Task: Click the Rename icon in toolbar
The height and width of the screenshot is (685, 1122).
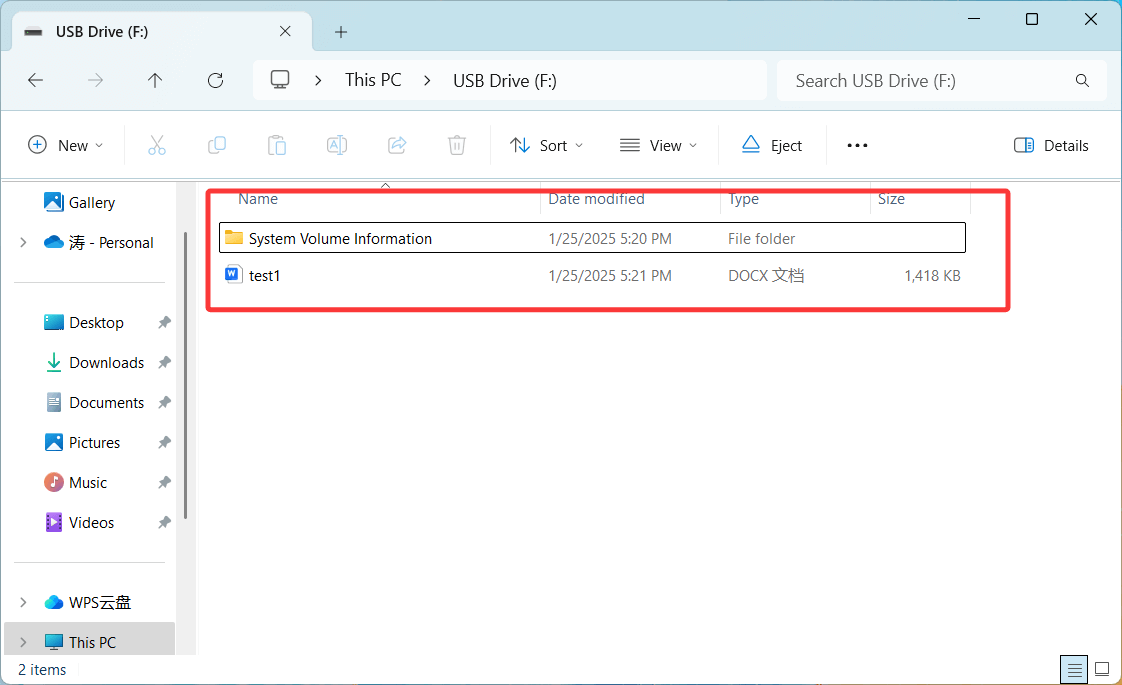Action: (x=337, y=145)
